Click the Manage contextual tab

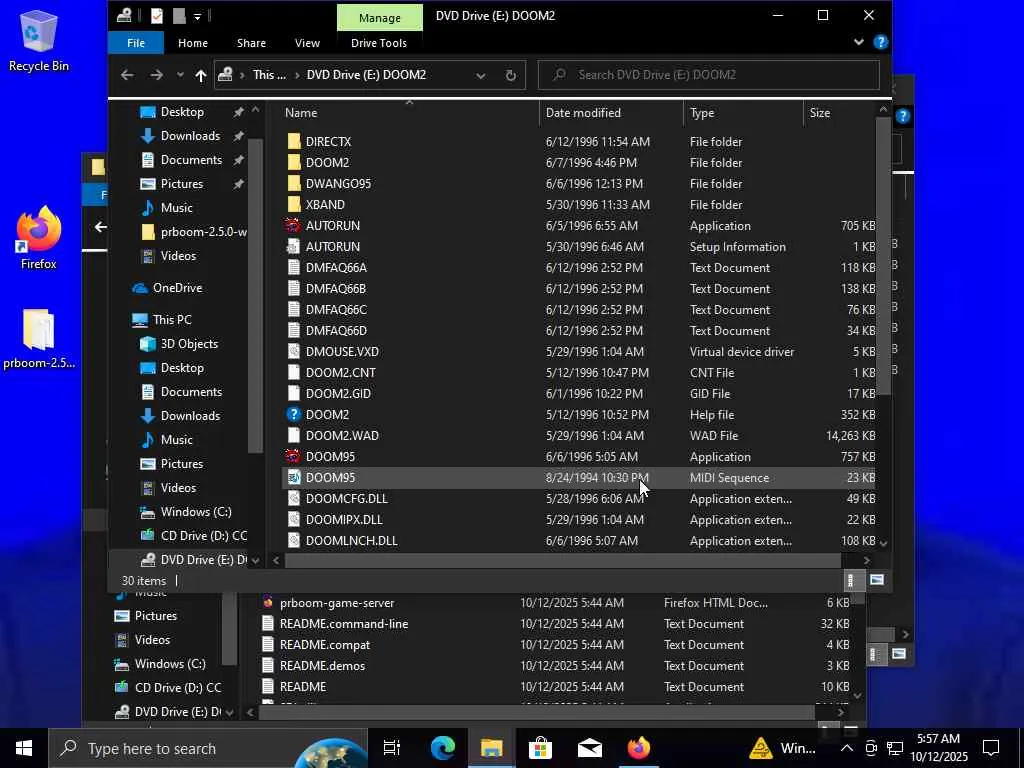tap(379, 18)
